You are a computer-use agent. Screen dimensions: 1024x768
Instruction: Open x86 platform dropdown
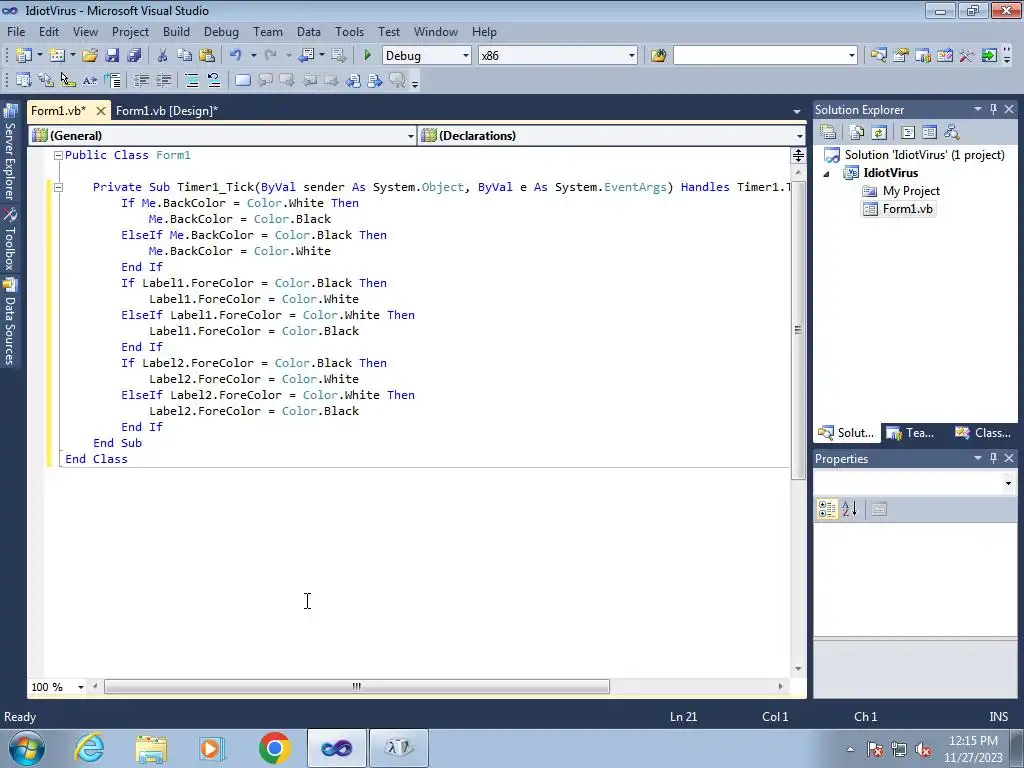632,56
